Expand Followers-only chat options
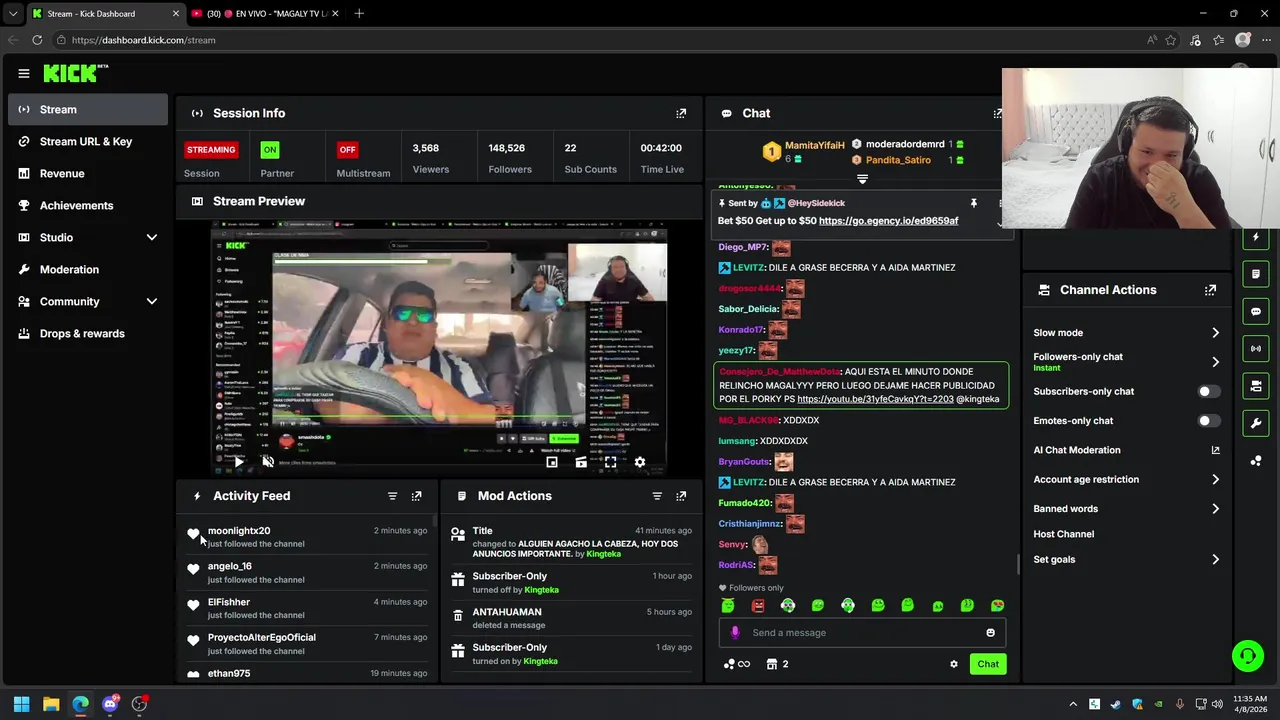1280x720 pixels. [x=1215, y=362]
